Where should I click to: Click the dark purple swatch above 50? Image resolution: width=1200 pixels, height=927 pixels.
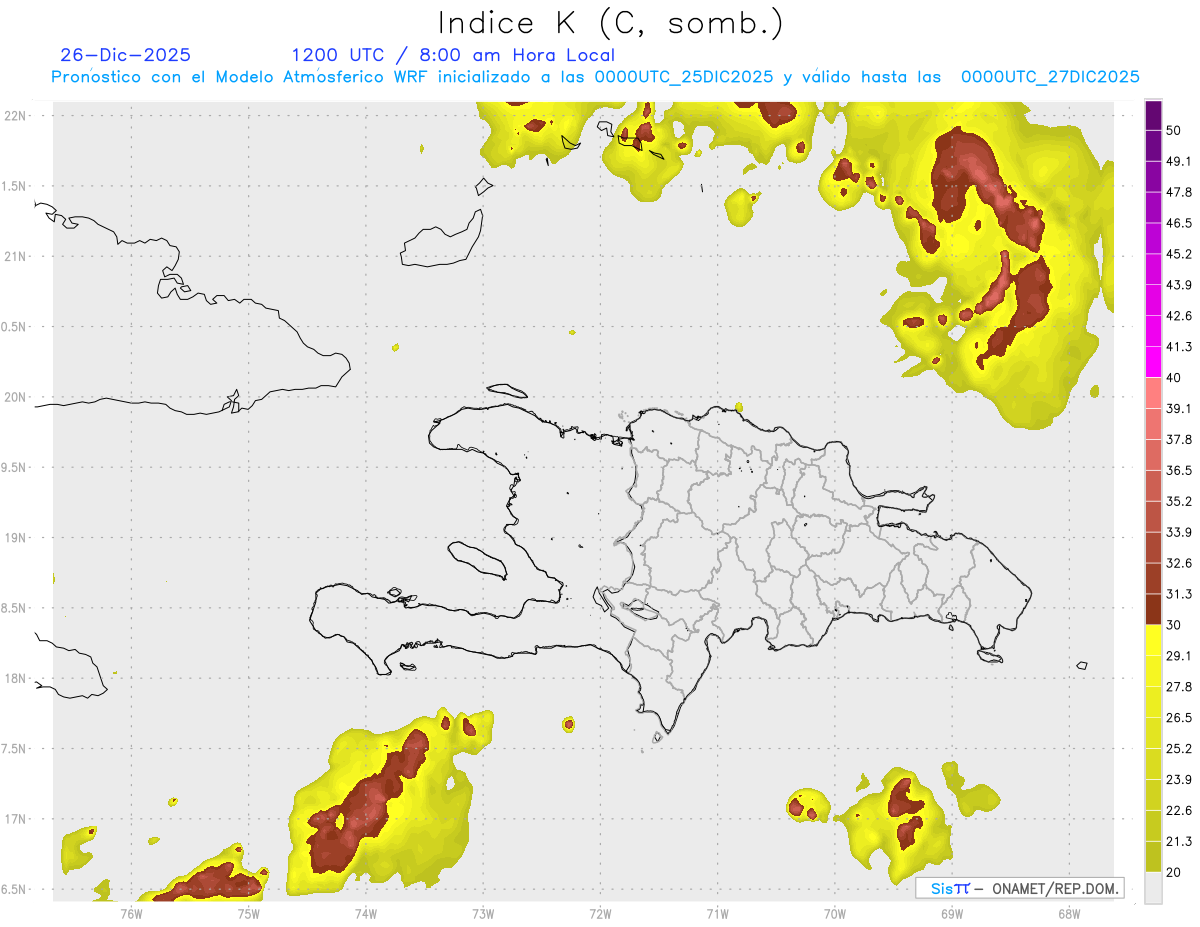point(1153,115)
